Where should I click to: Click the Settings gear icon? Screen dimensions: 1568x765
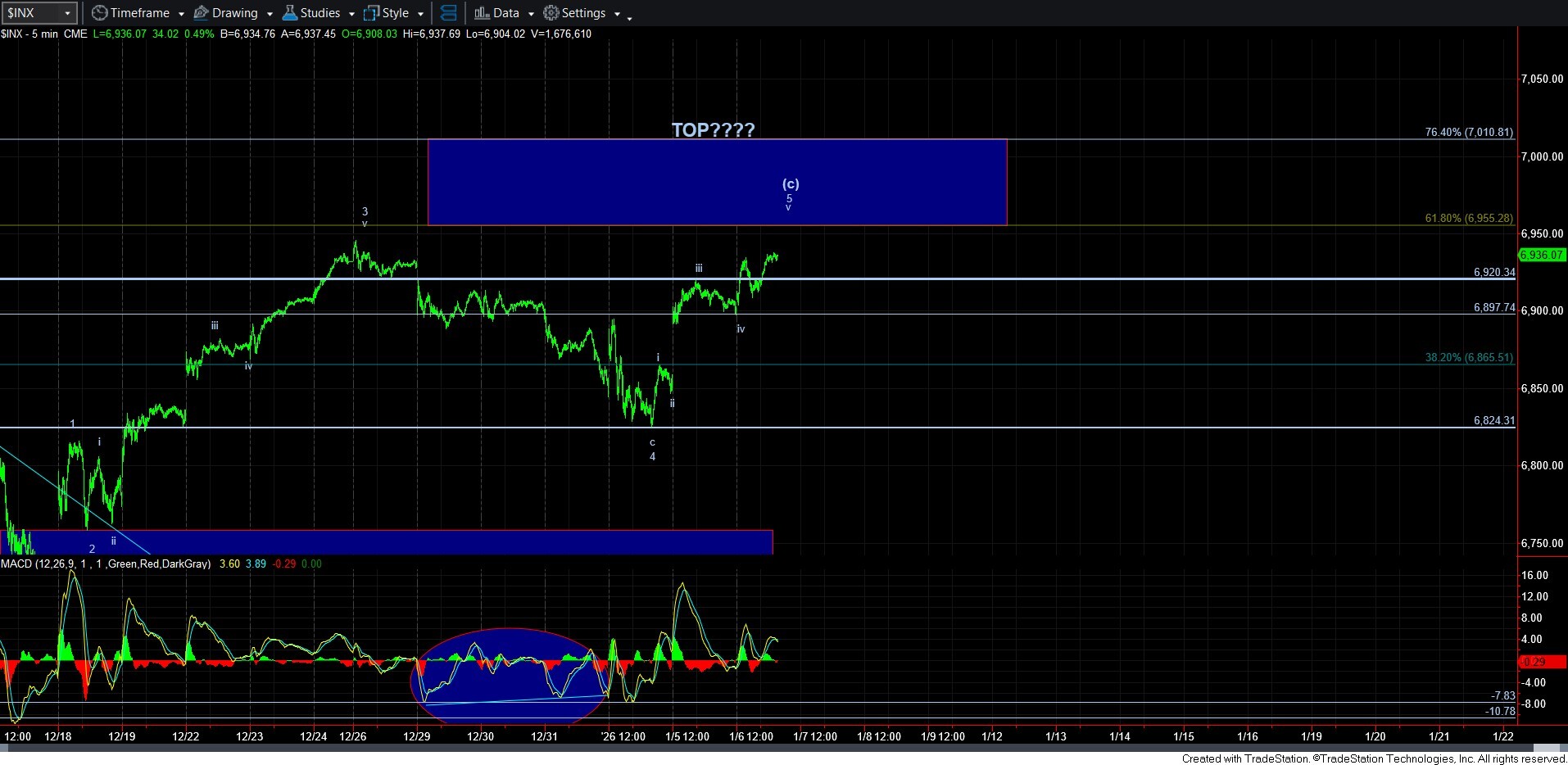pyautogui.click(x=551, y=13)
